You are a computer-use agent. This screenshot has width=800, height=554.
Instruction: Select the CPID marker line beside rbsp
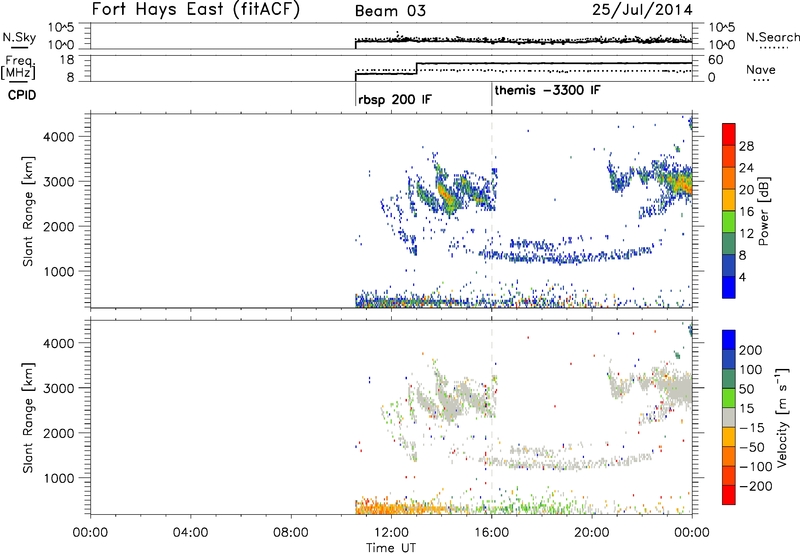pos(355,95)
